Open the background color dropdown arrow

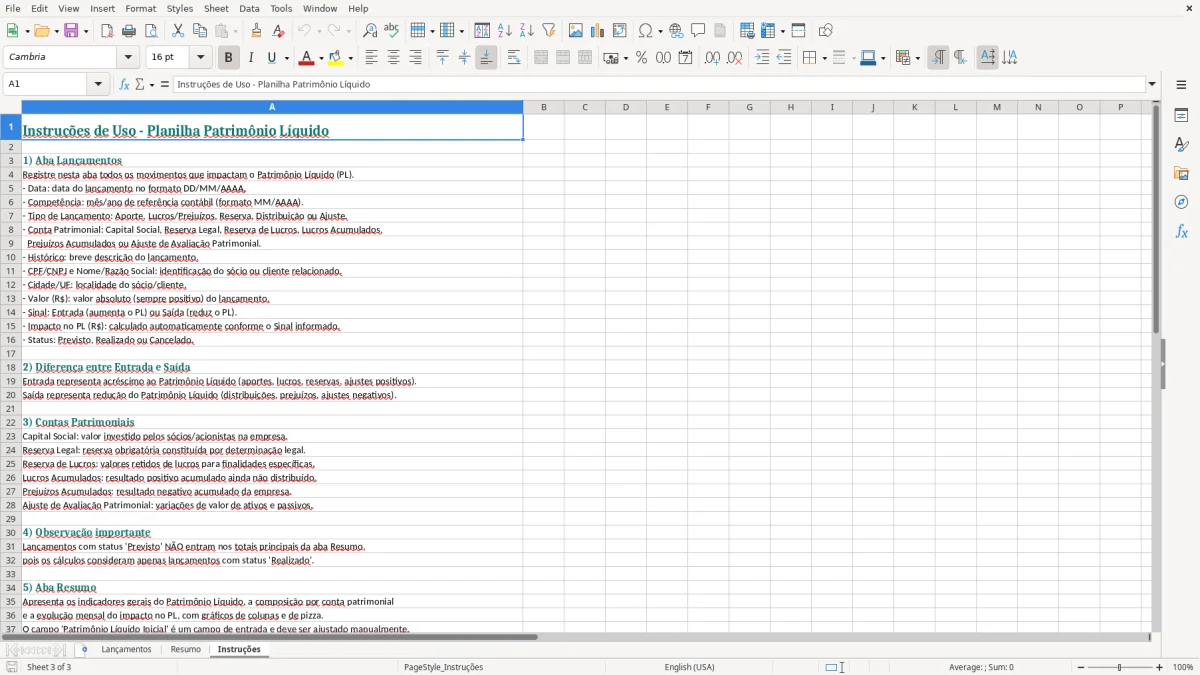coord(350,58)
